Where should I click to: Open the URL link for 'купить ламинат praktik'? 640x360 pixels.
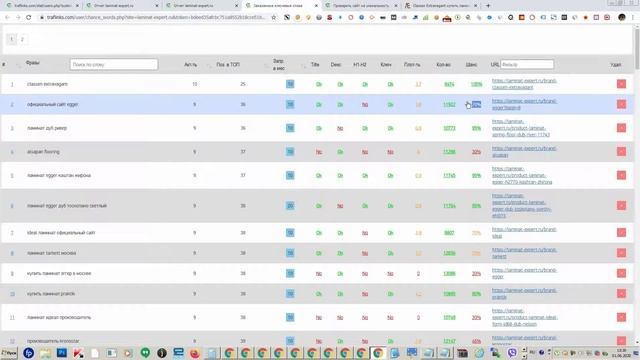coord(524,294)
